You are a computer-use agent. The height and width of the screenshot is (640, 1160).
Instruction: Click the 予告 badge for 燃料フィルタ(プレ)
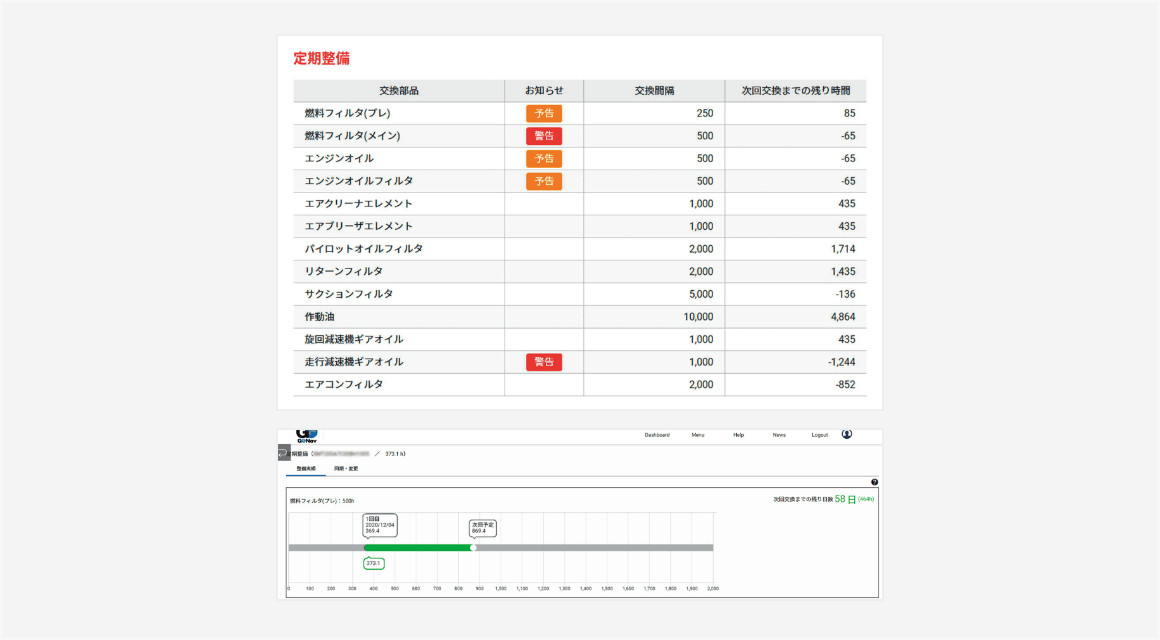point(544,112)
